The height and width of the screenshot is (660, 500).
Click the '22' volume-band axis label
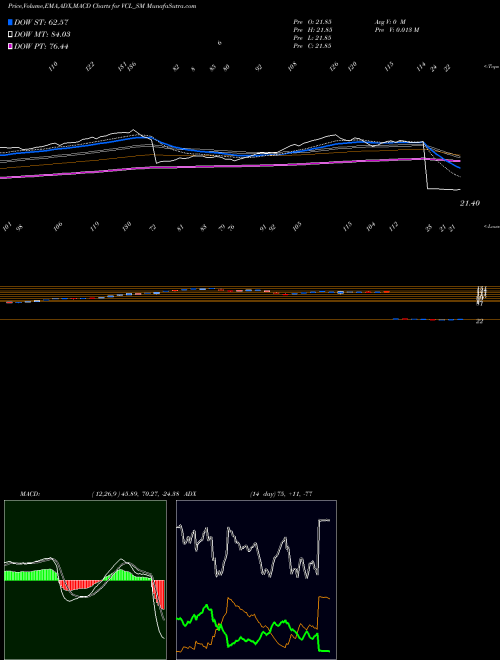479,321
